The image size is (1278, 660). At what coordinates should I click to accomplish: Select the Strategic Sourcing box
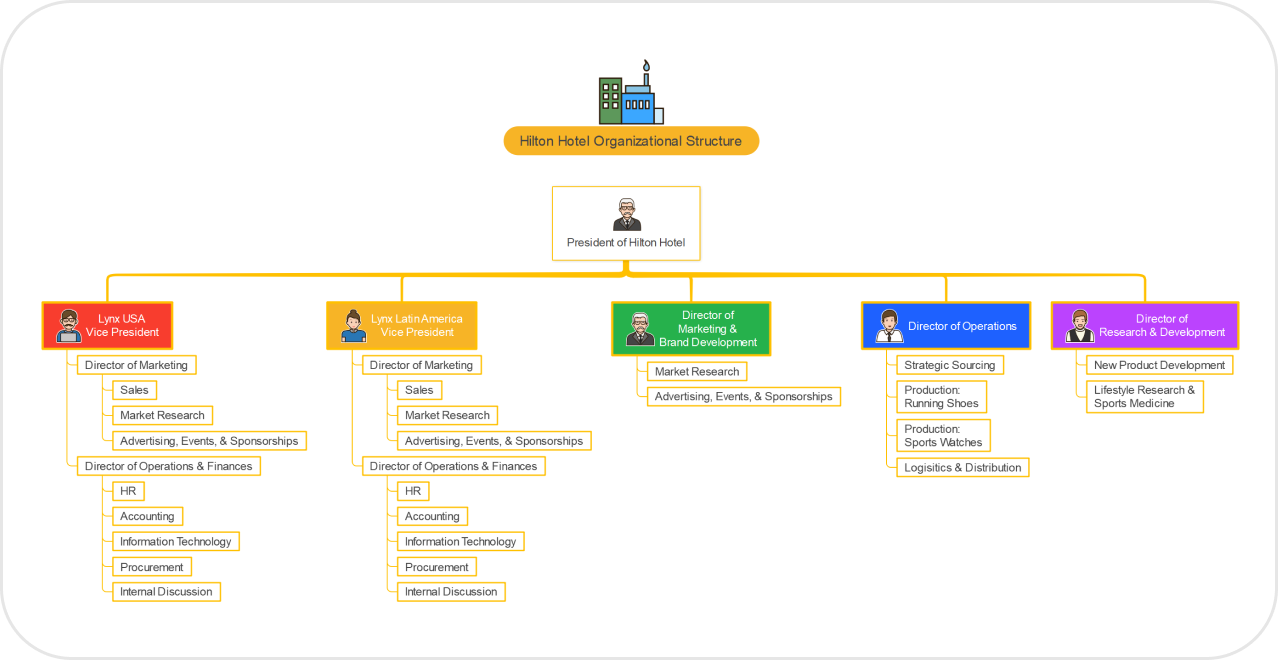(950, 365)
